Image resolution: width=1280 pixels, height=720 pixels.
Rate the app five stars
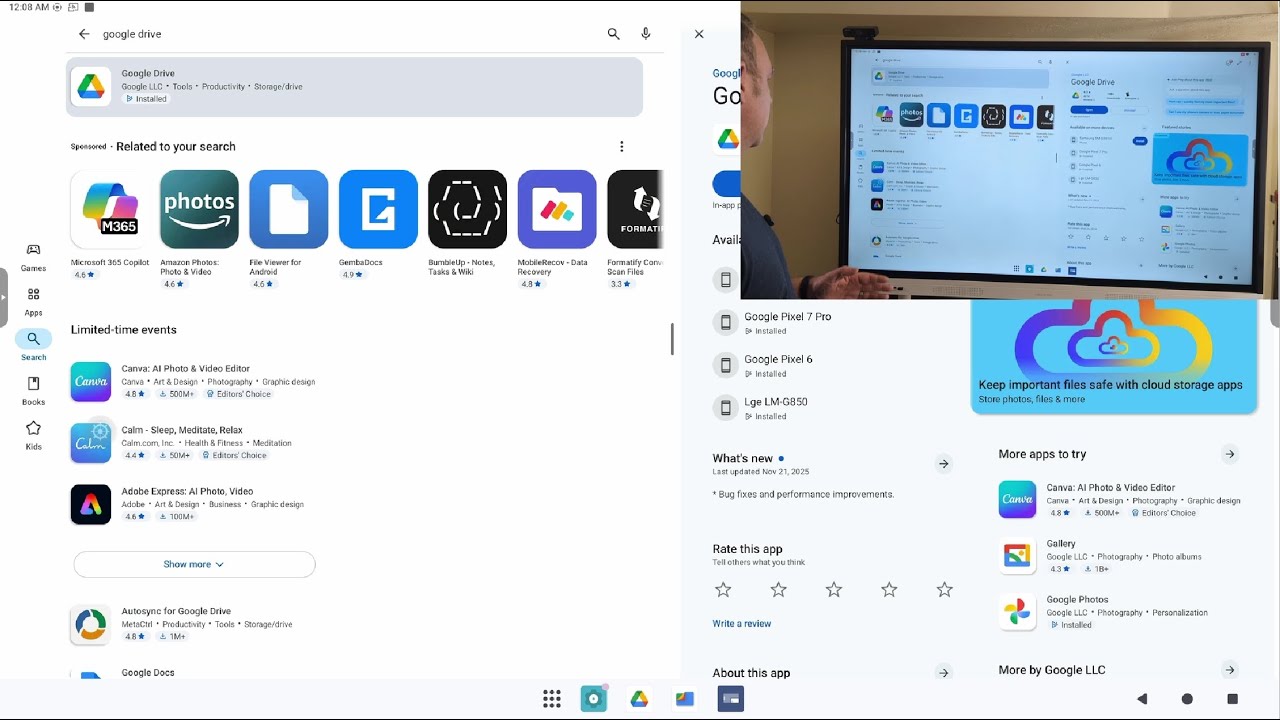944,590
